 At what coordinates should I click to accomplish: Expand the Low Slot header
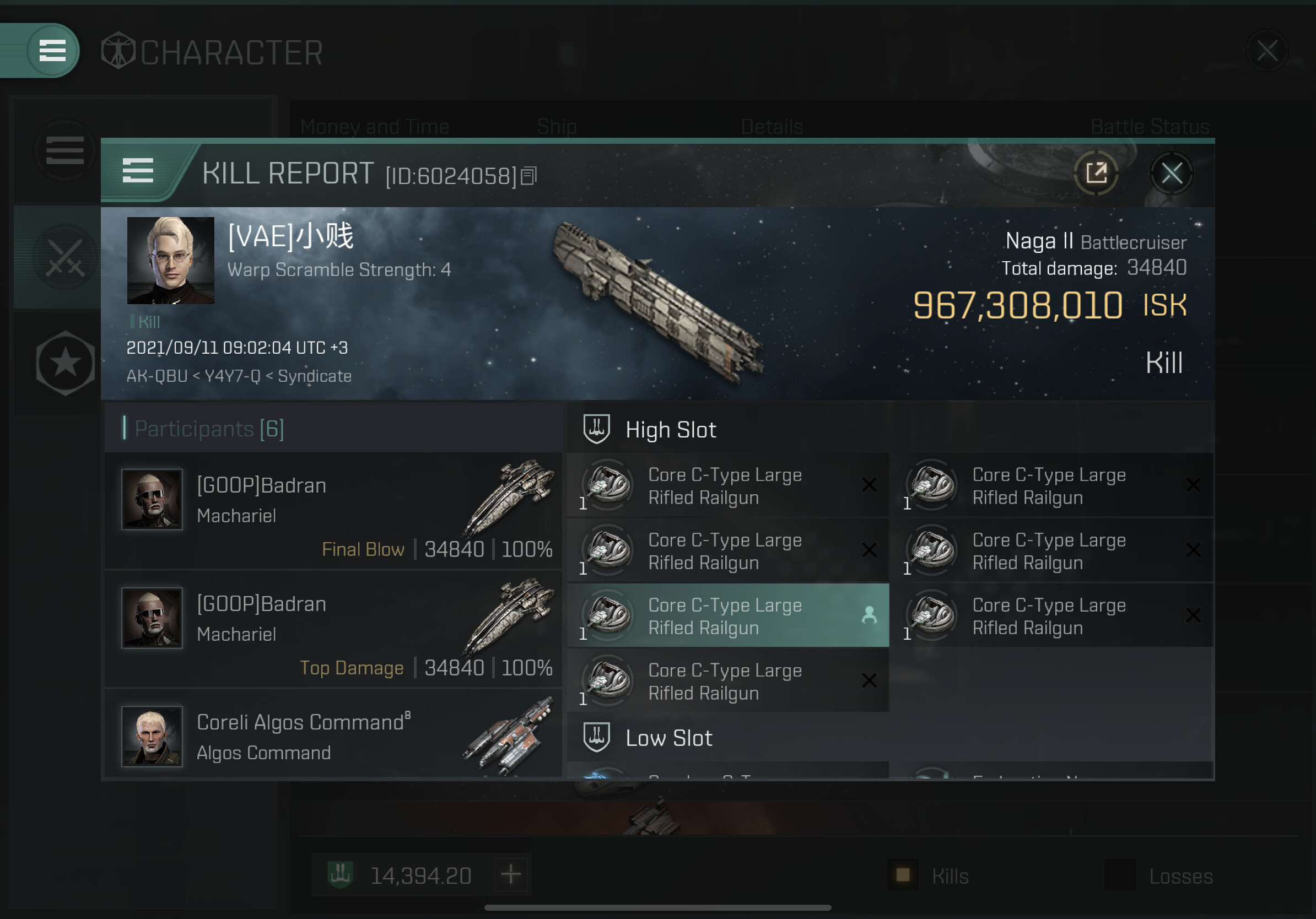click(889, 737)
